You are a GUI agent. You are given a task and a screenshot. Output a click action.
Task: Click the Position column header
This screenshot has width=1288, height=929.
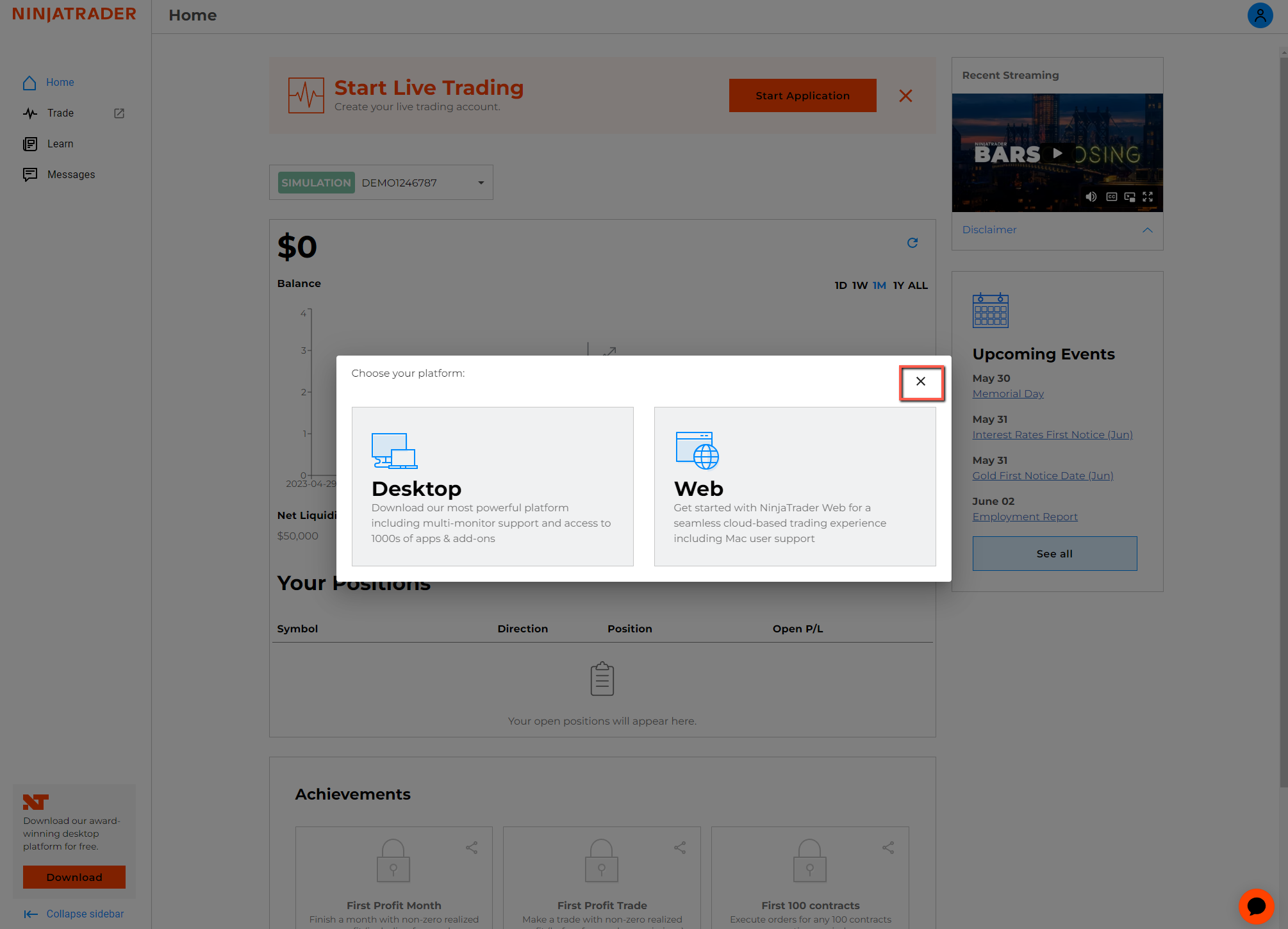(629, 629)
